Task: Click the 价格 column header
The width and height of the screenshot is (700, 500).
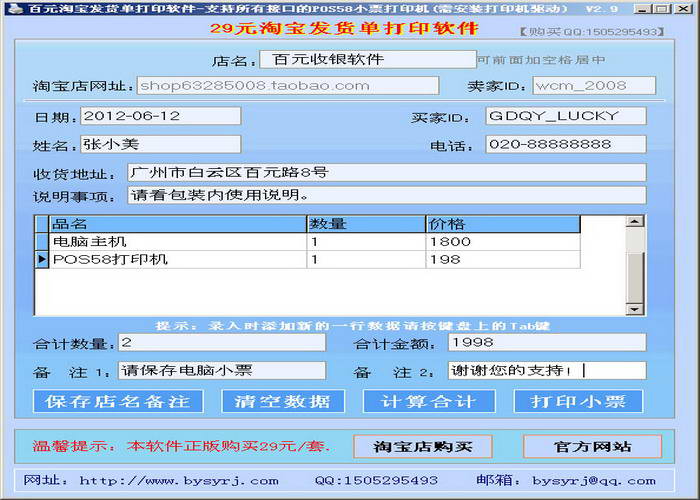Action: [504, 224]
